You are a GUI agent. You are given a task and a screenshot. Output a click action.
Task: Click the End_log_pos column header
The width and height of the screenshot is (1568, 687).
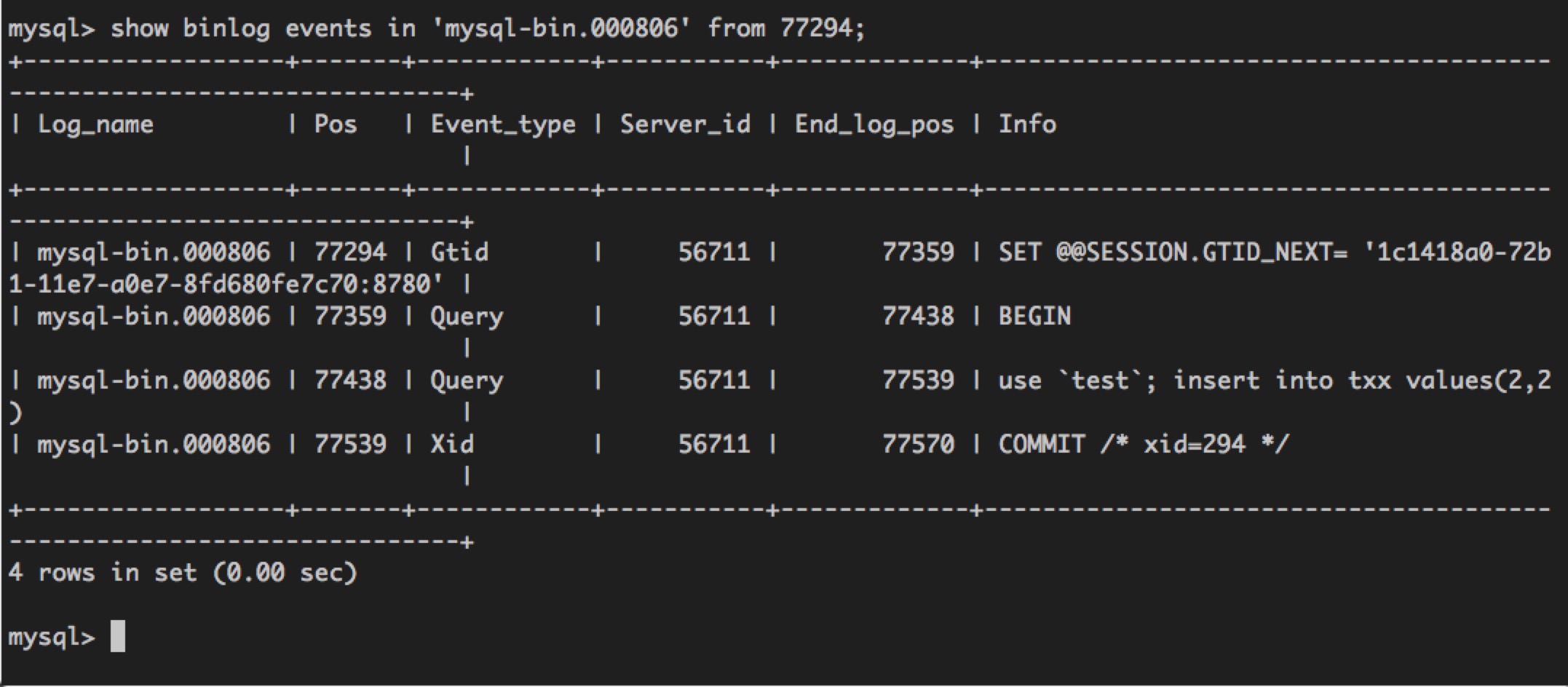pyautogui.click(x=874, y=124)
